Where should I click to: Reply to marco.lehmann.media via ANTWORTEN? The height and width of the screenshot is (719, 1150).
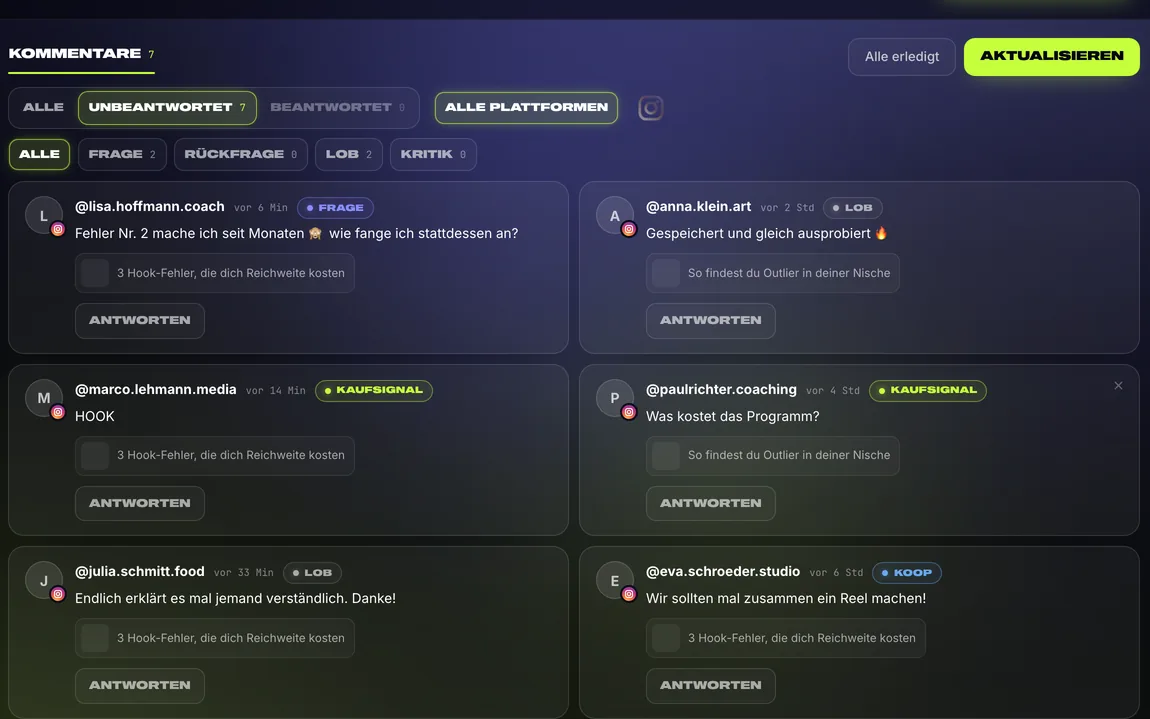pos(140,503)
